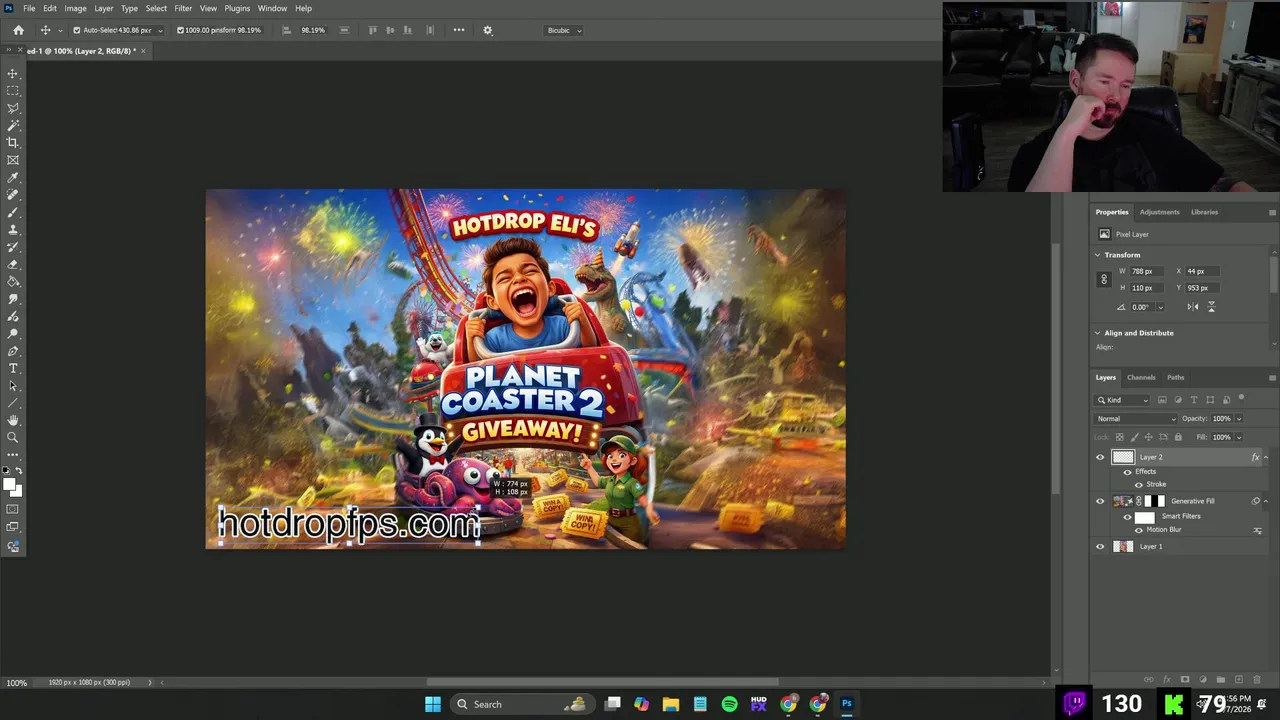Click the foreground color swatch
Screen dimensions: 1280x720
9,485
